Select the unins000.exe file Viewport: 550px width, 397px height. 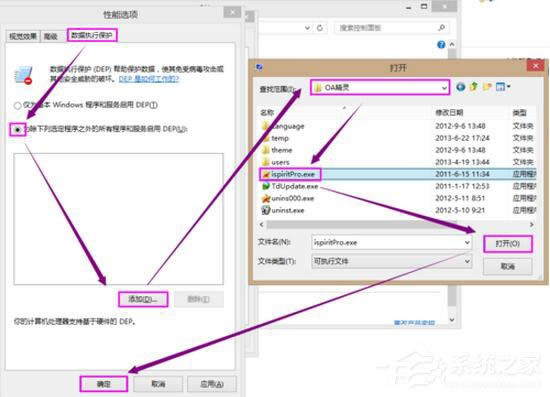[x=293, y=198]
